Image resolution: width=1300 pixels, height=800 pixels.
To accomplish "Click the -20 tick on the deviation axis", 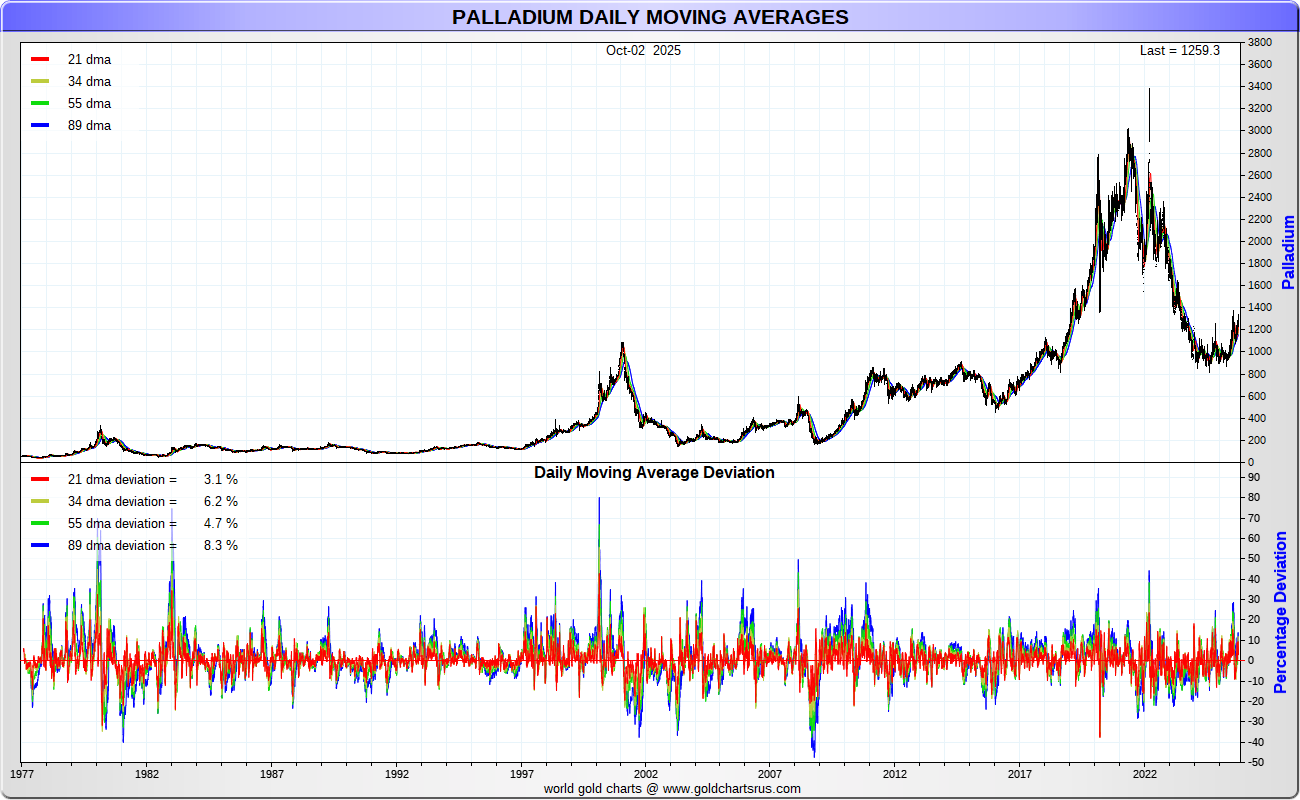I will pyautogui.click(x=1255, y=701).
